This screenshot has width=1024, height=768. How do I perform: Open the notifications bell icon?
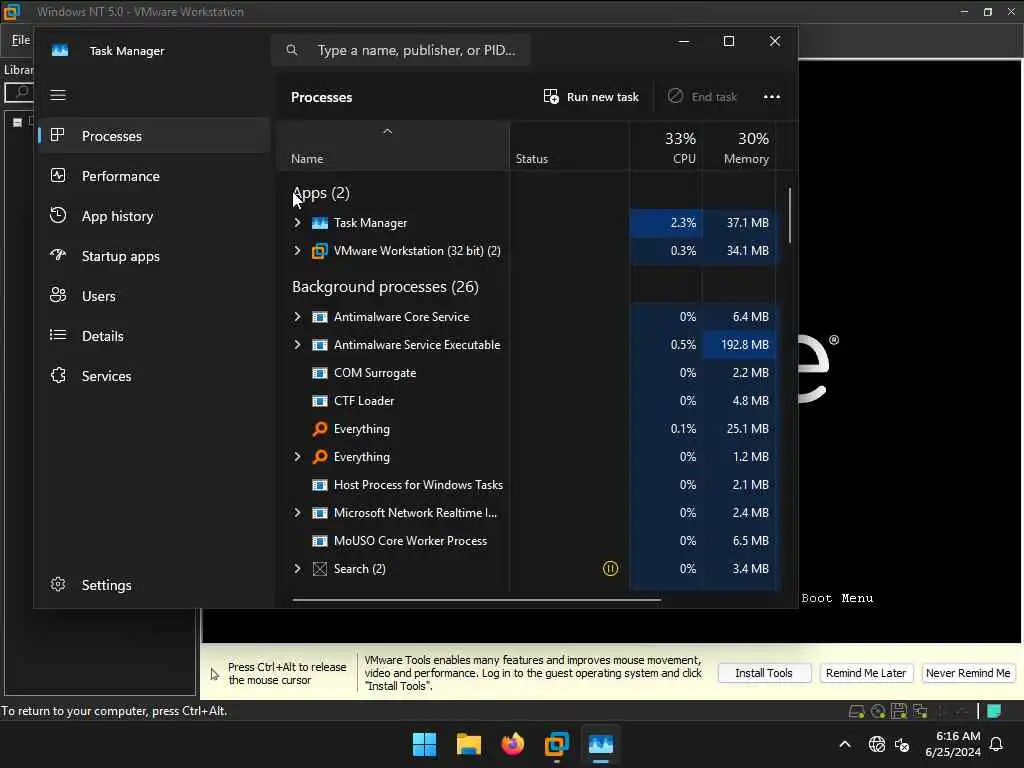(996, 744)
